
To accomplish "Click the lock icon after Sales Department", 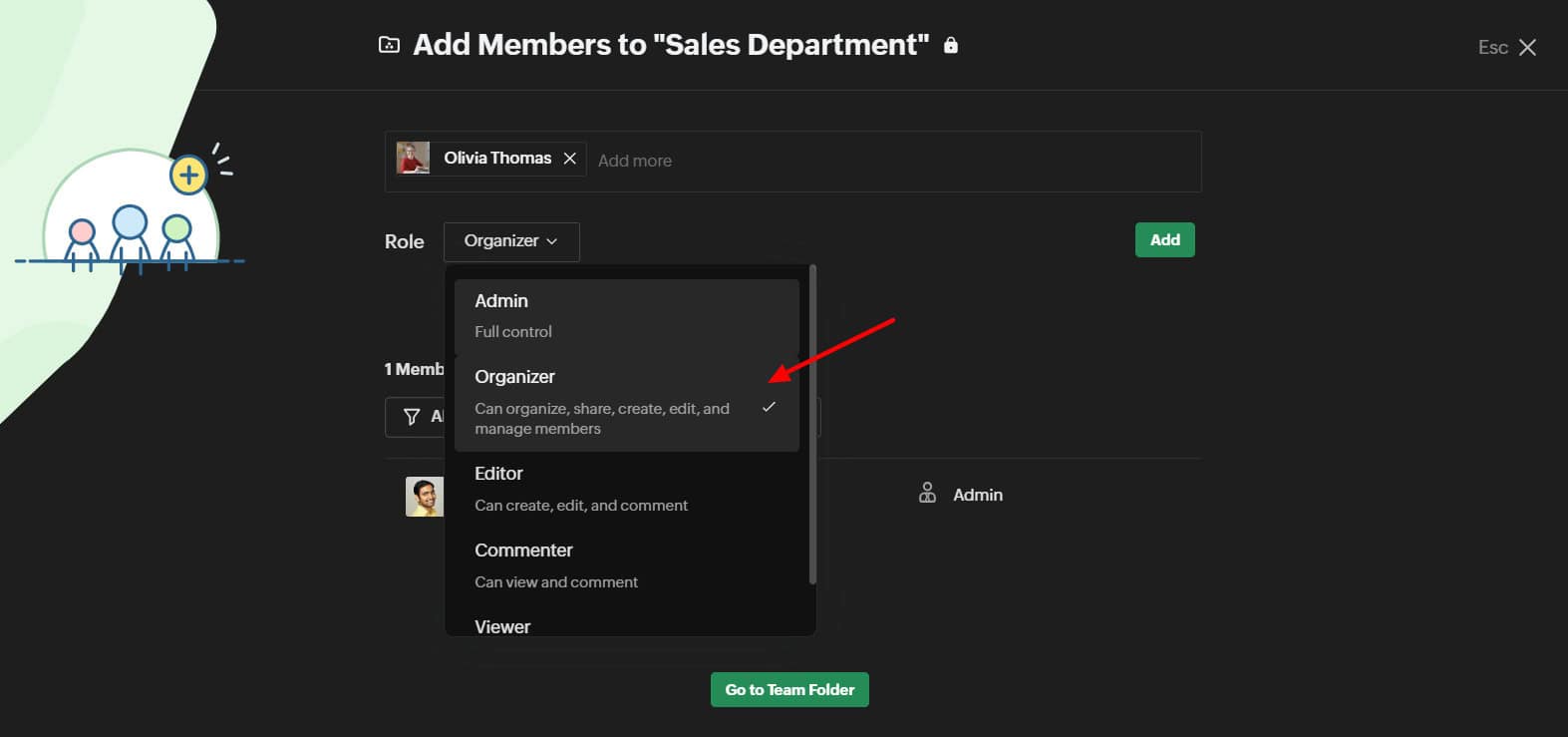I will 951,45.
